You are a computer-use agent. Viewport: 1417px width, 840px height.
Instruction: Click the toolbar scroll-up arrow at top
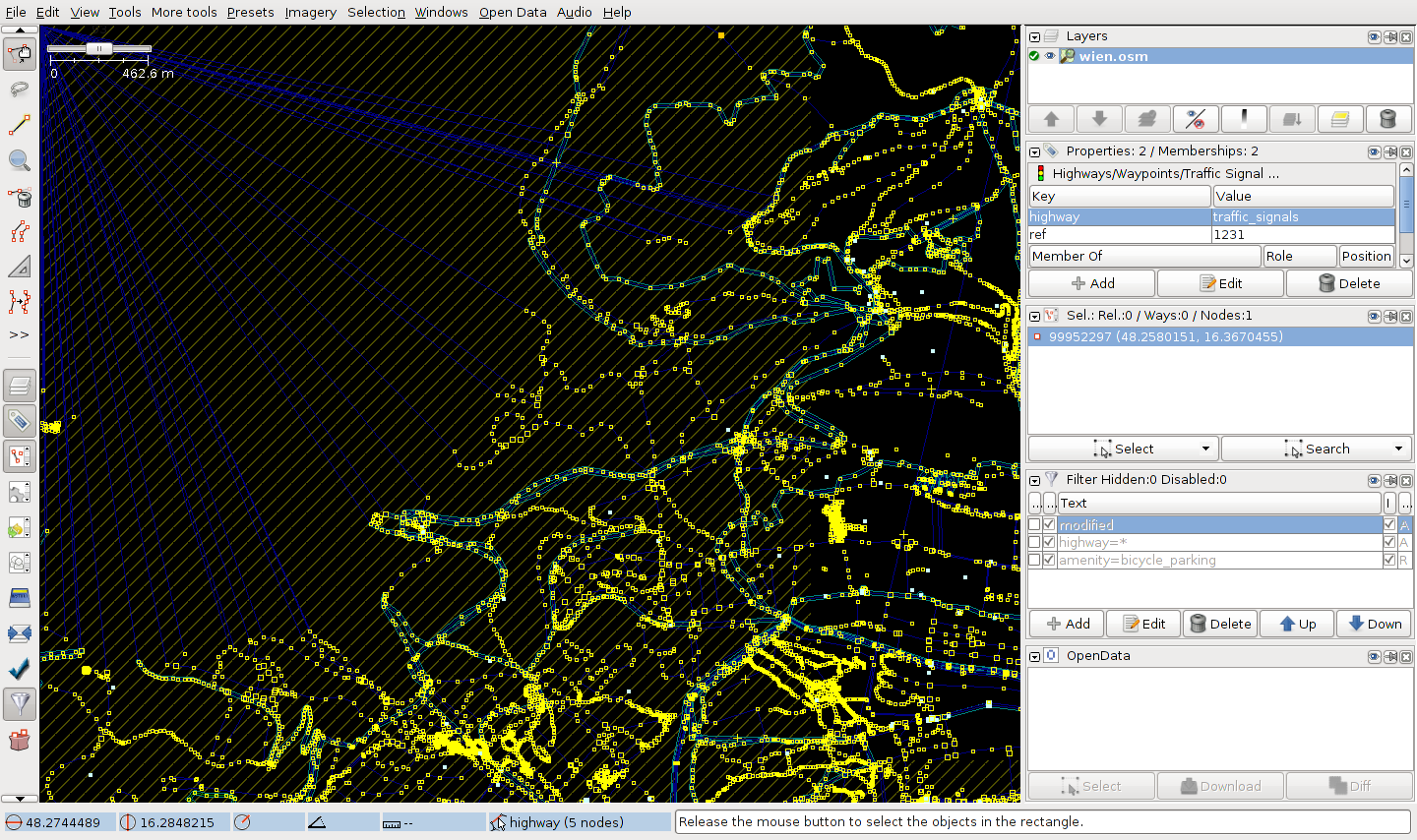(x=20, y=30)
